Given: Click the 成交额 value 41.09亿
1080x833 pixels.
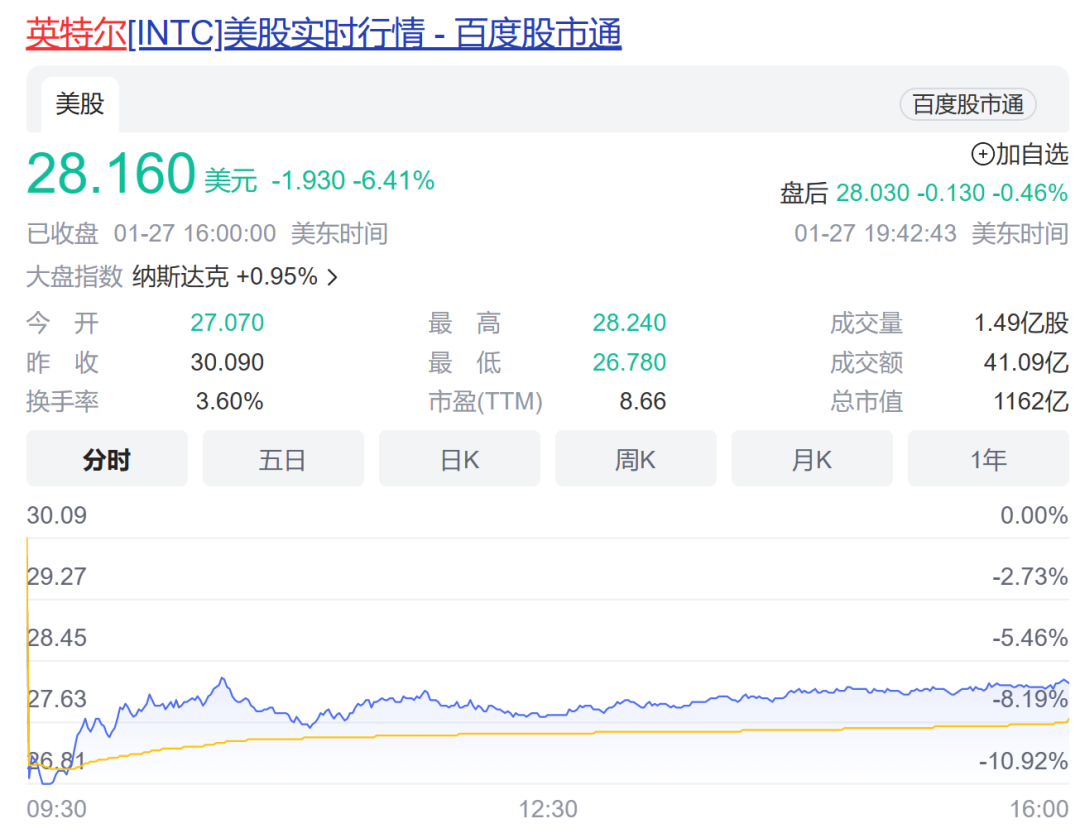Looking at the screenshot, I should tap(1026, 362).
